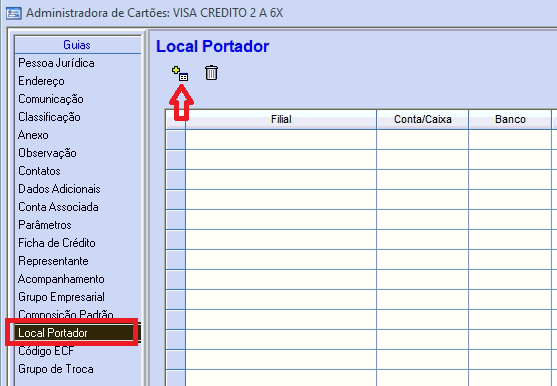Go to Acompanhamento guide
The height and width of the screenshot is (386, 557).
(x=61, y=279)
